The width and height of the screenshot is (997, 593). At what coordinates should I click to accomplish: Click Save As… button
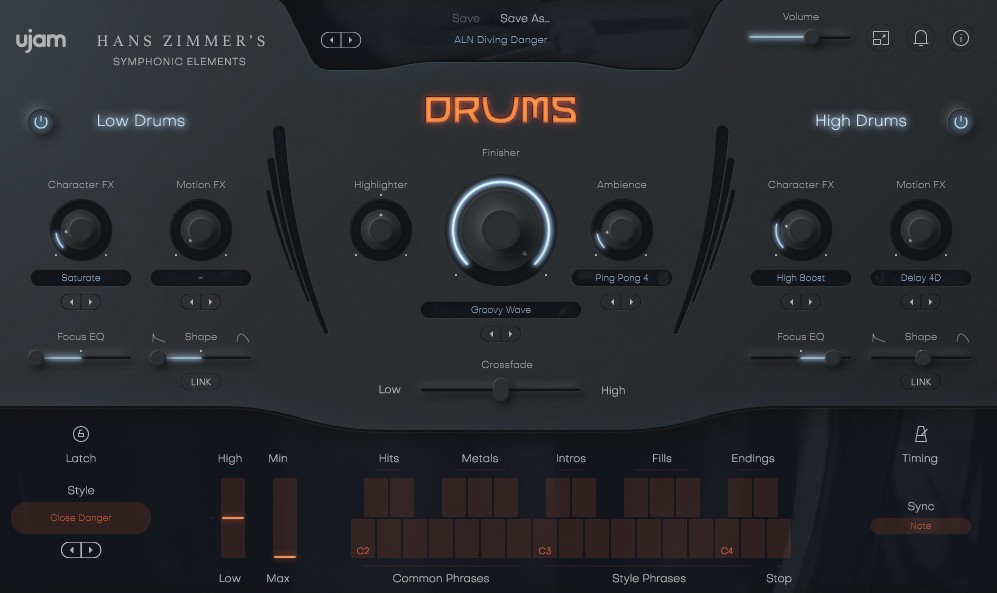point(525,18)
